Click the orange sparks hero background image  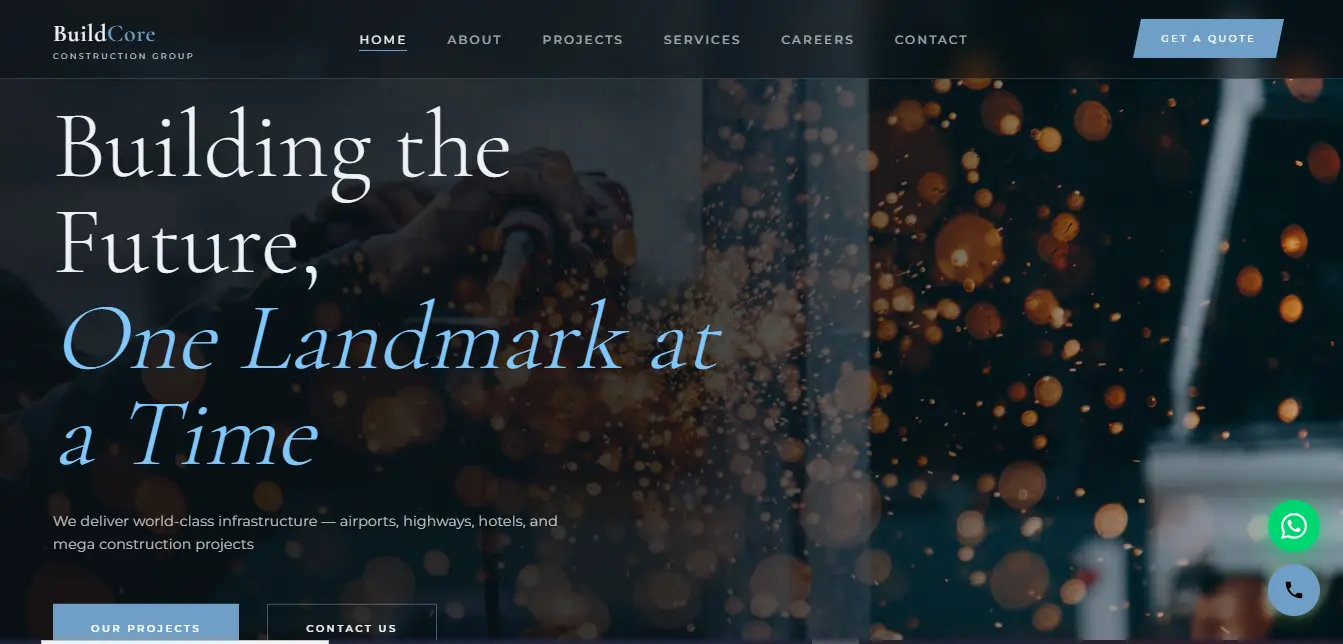pyautogui.click(x=1050, y=300)
